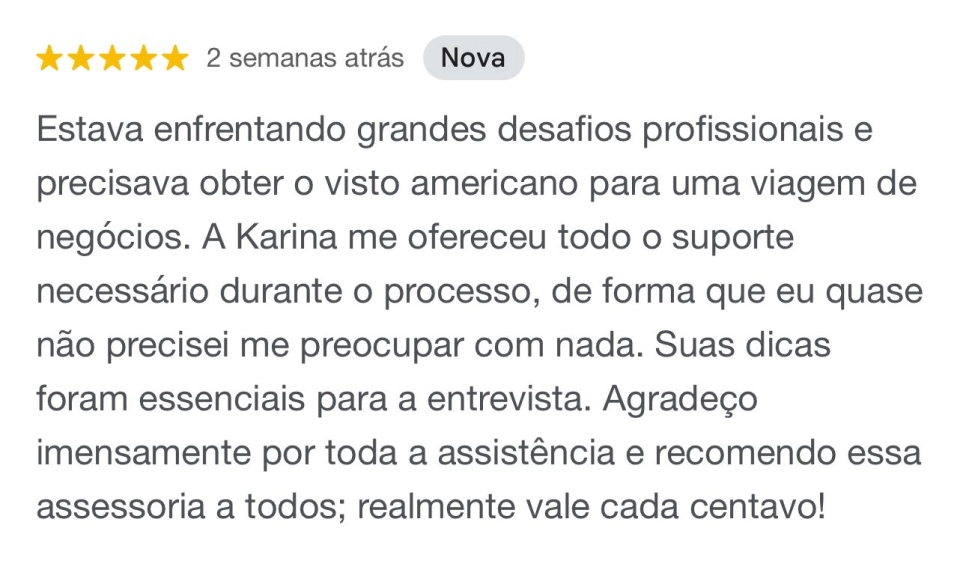This screenshot has height=564, width=966.
Task: Click the word 'Estava' starting the review
Action: [90, 129]
